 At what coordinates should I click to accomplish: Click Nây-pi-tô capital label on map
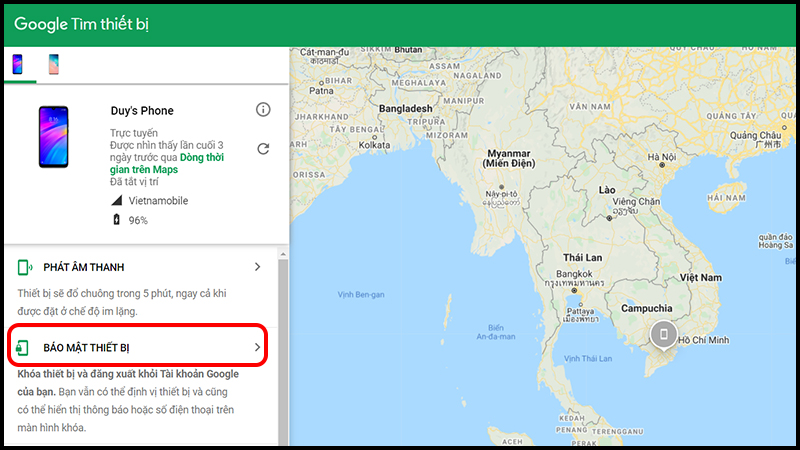click(501, 194)
